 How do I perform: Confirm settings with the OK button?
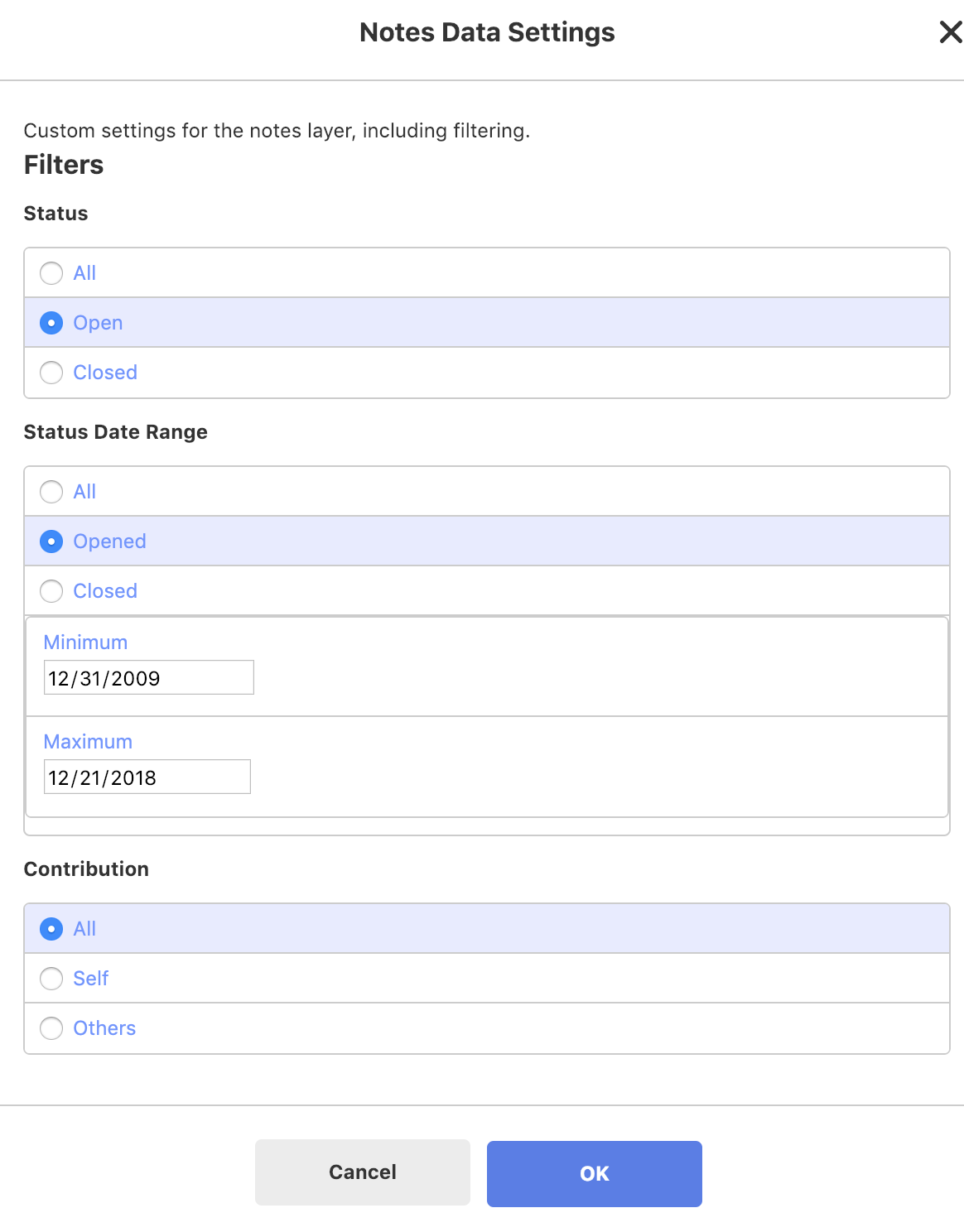point(594,1173)
